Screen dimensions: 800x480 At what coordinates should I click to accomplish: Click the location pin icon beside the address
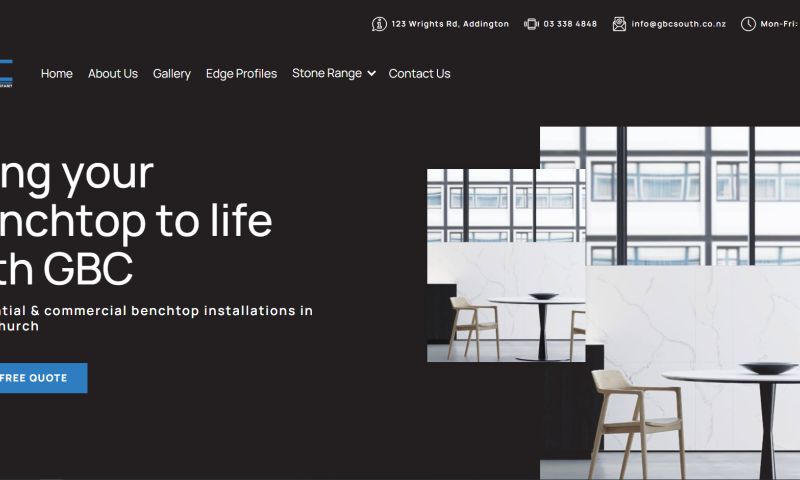click(x=379, y=24)
